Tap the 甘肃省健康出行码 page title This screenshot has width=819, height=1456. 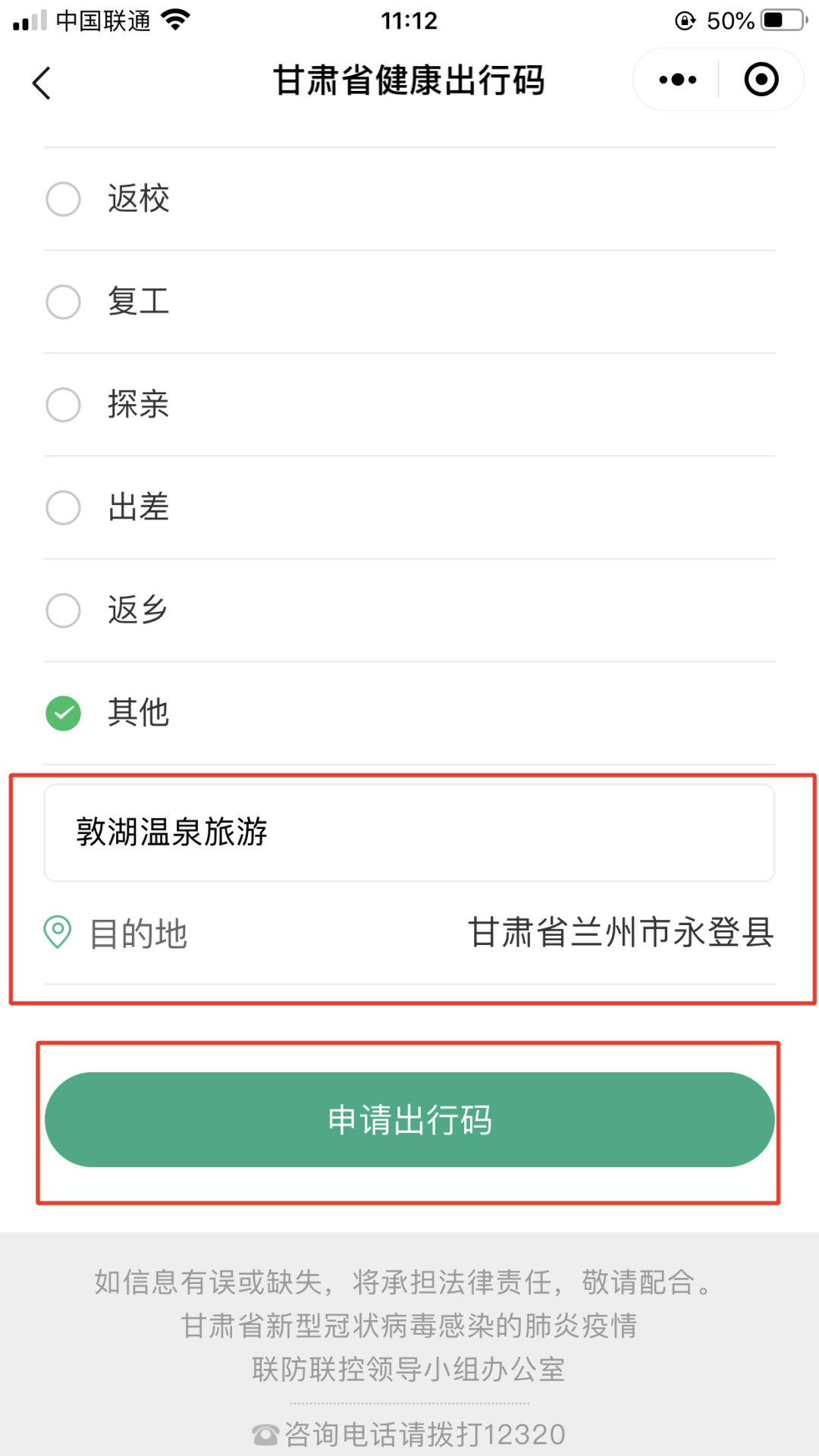tap(409, 80)
